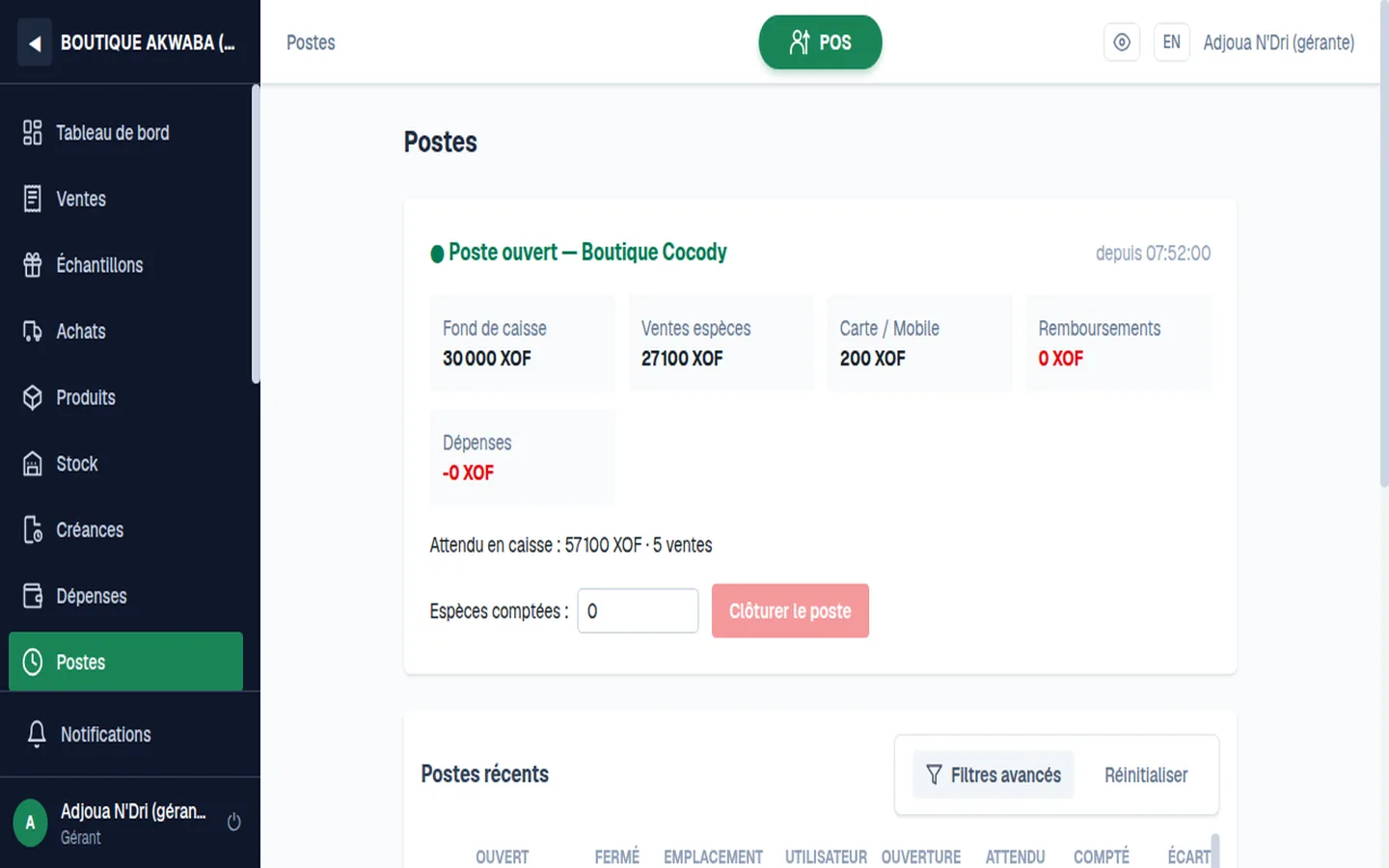Viewport: 1389px width, 868px height.
Task: Open the Achats page
Action: tap(125, 332)
